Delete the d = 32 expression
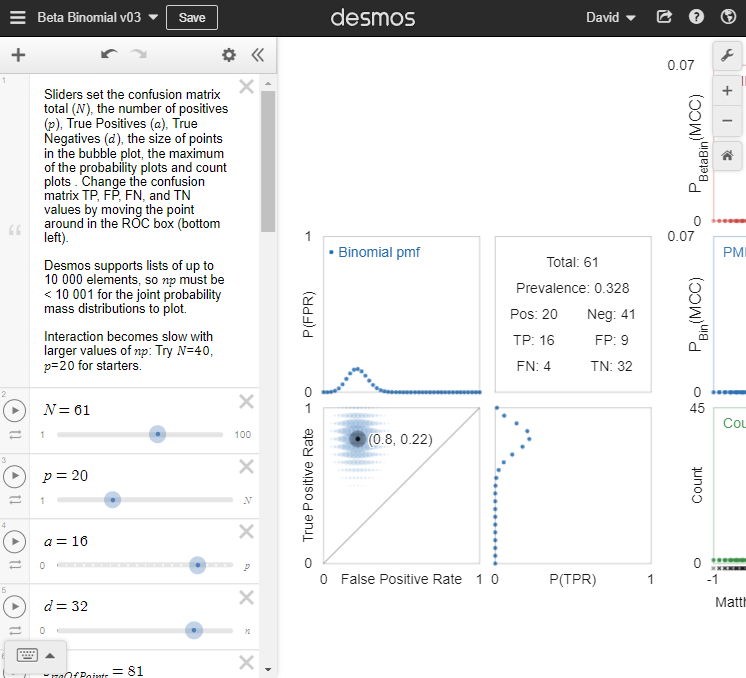This screenshot has width=746, height=678. 246,597
